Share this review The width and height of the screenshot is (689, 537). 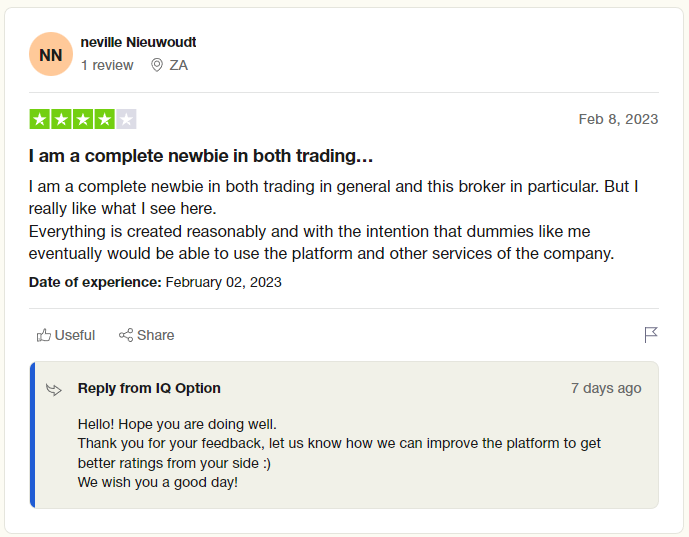pyautogui.click(x=147, y=335)
